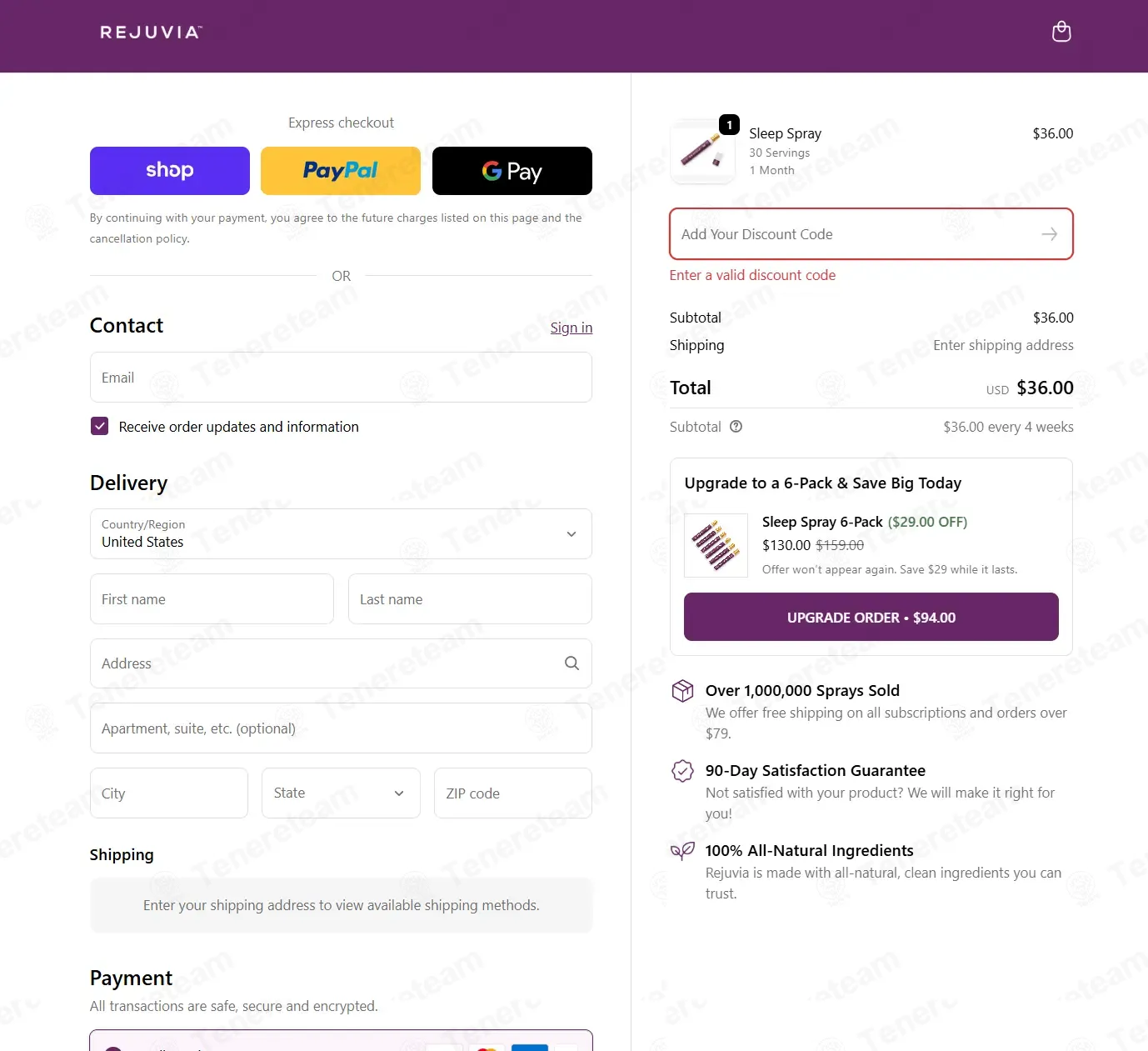Image resolution: width=1148 pixels, height=1051 pixels.
Task: Open the recurring subtotal help icon
Action: coord(736,427)
